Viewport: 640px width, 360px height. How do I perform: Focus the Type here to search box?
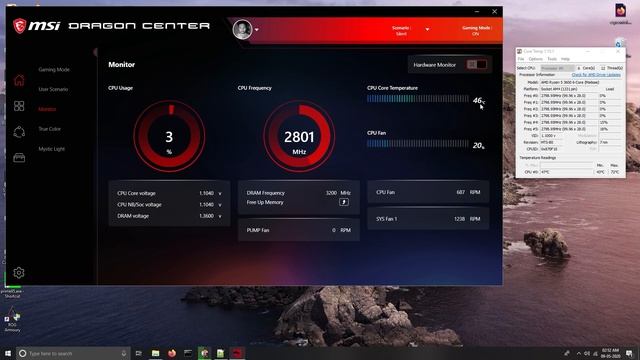[73, 353]
